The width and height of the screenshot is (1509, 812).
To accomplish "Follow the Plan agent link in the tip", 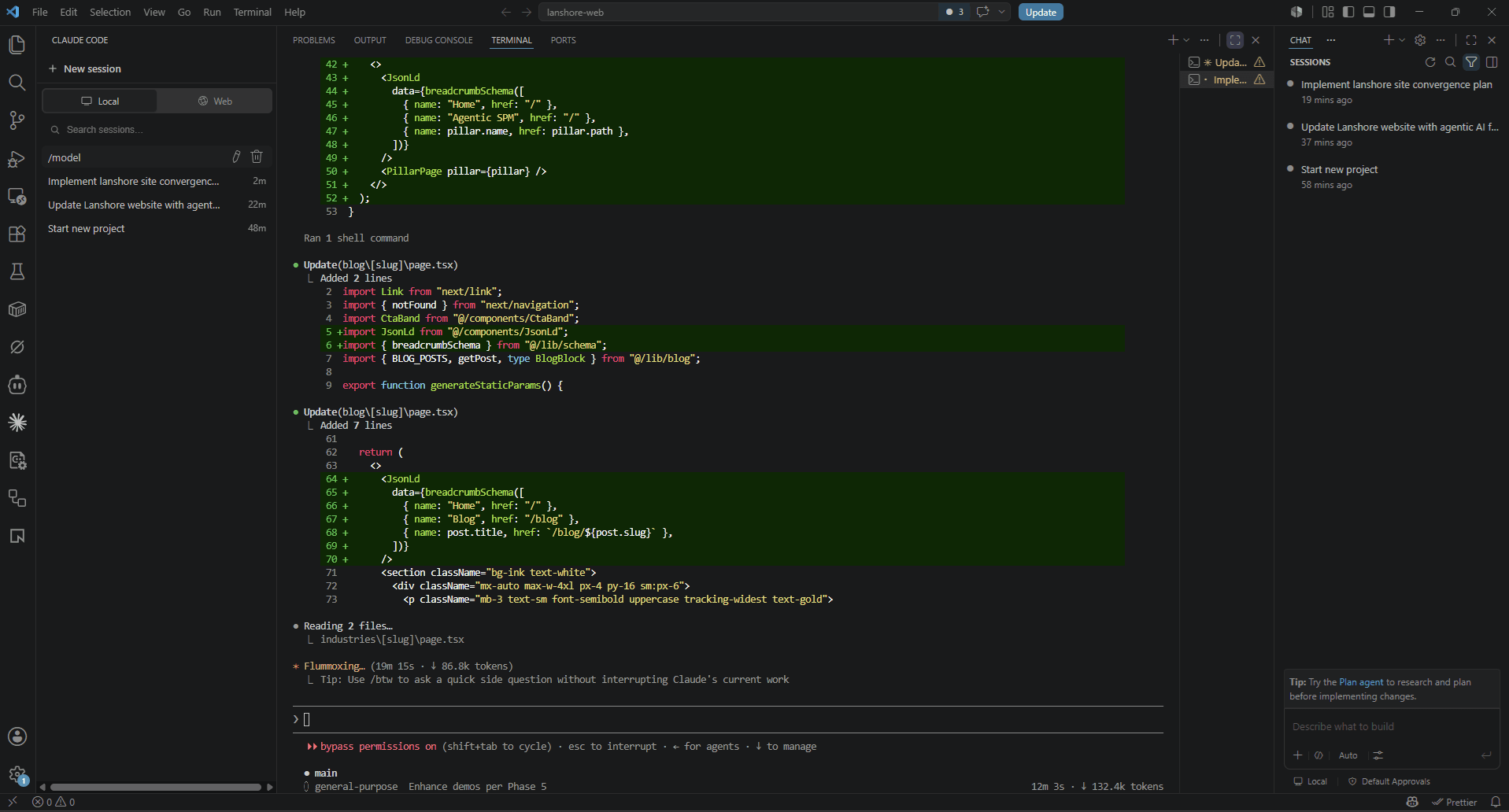I will pyautogui.click(x=1361, y=682).
